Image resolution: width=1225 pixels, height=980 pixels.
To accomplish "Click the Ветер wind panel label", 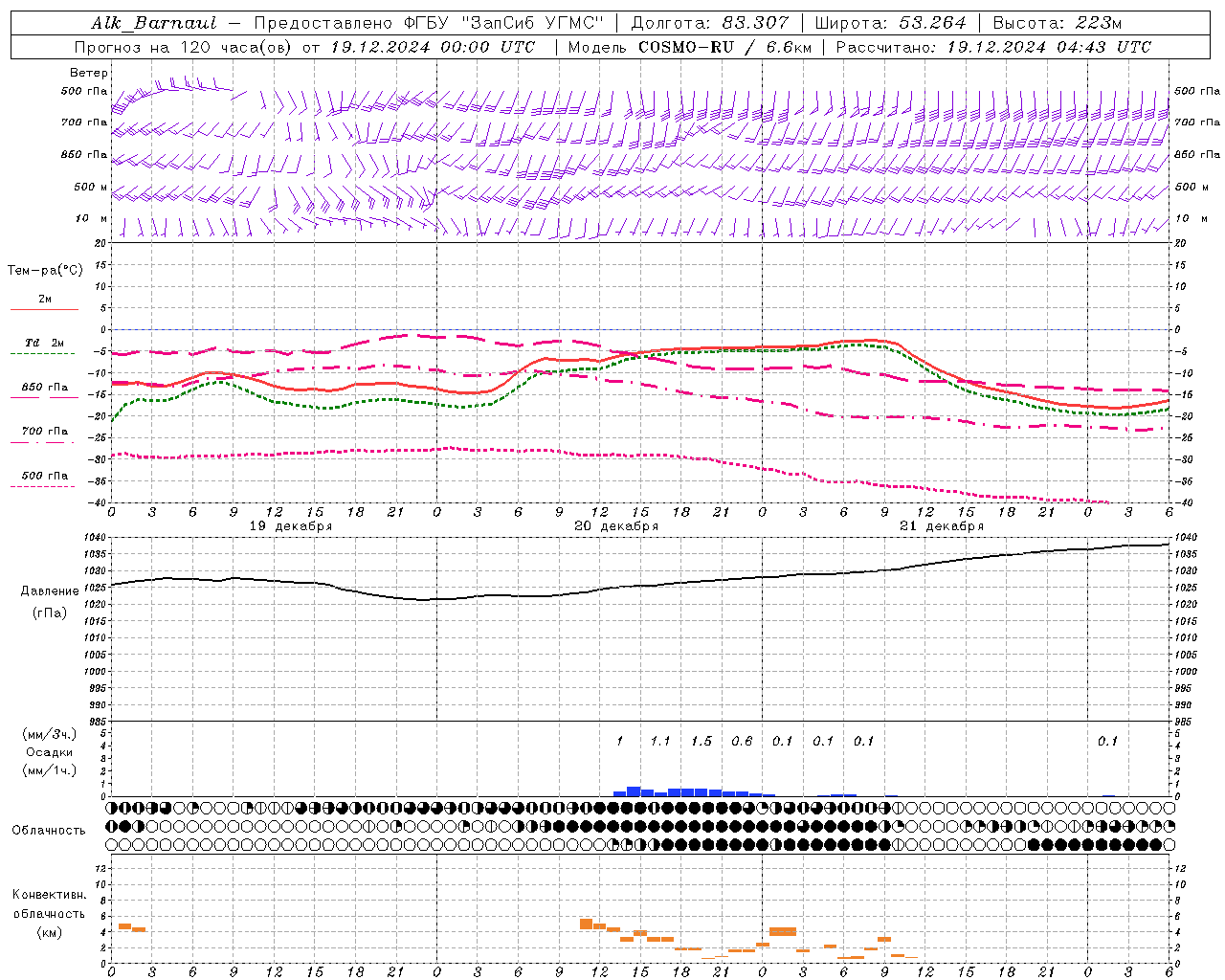I will [x=88, y=73].
